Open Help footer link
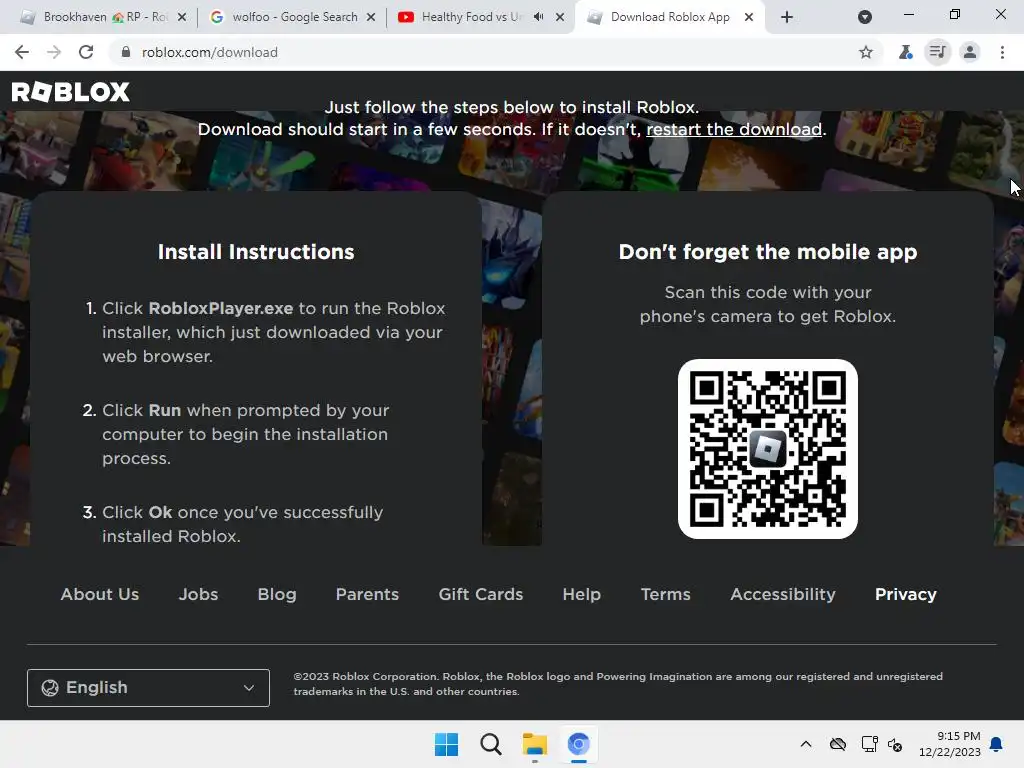This screenshot has width=1024, height=768. coord(581,594)
